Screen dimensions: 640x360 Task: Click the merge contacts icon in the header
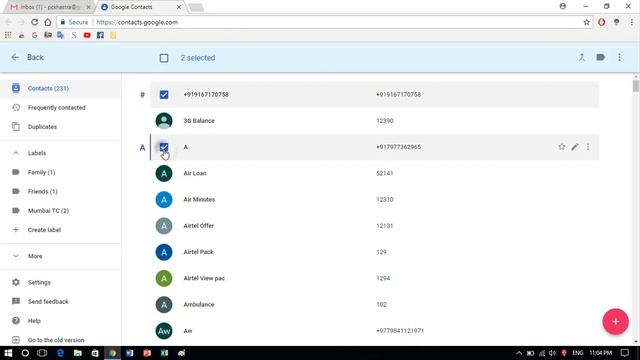coord(582,58)
